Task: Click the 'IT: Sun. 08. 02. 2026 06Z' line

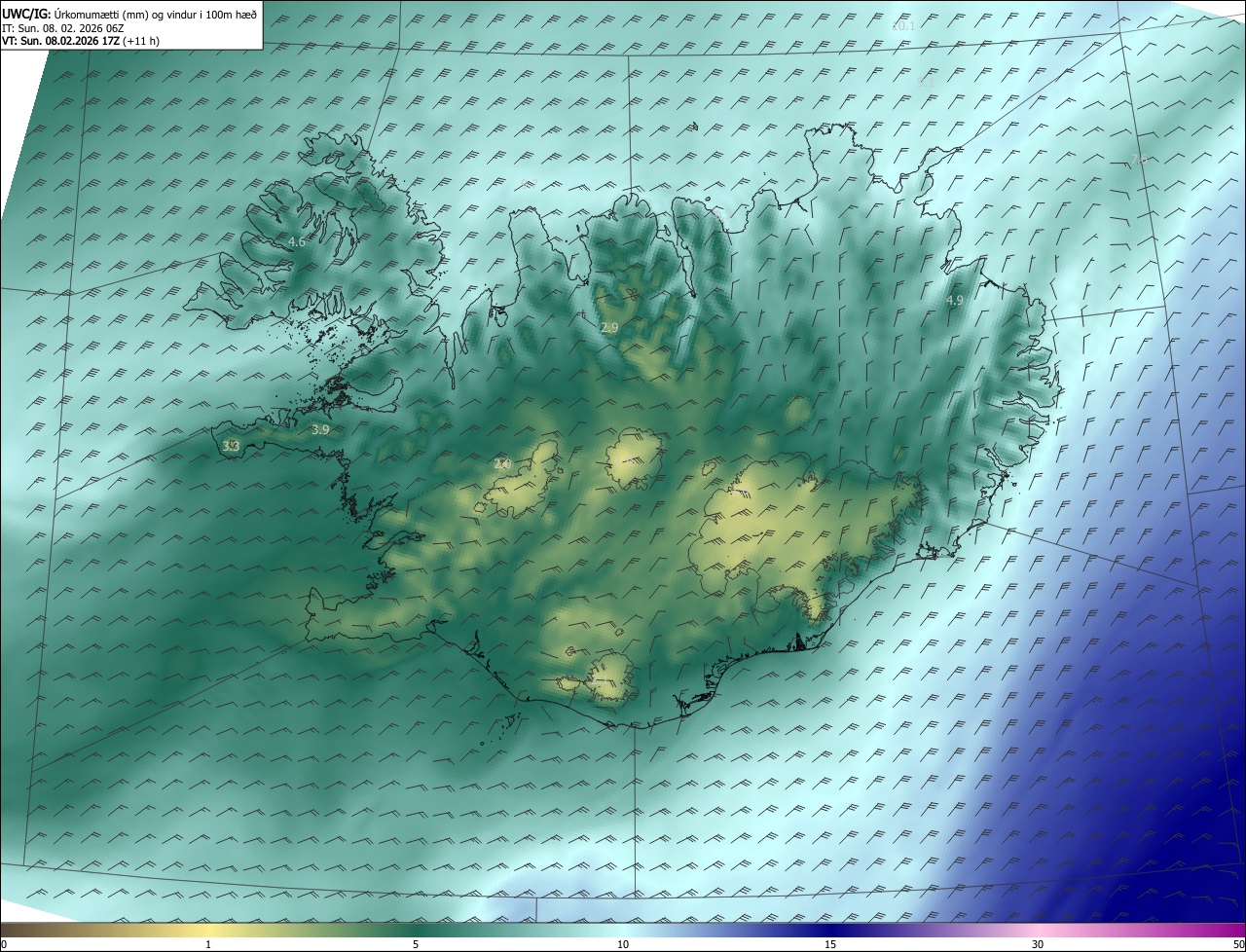Action: click(x=62, y=28)
